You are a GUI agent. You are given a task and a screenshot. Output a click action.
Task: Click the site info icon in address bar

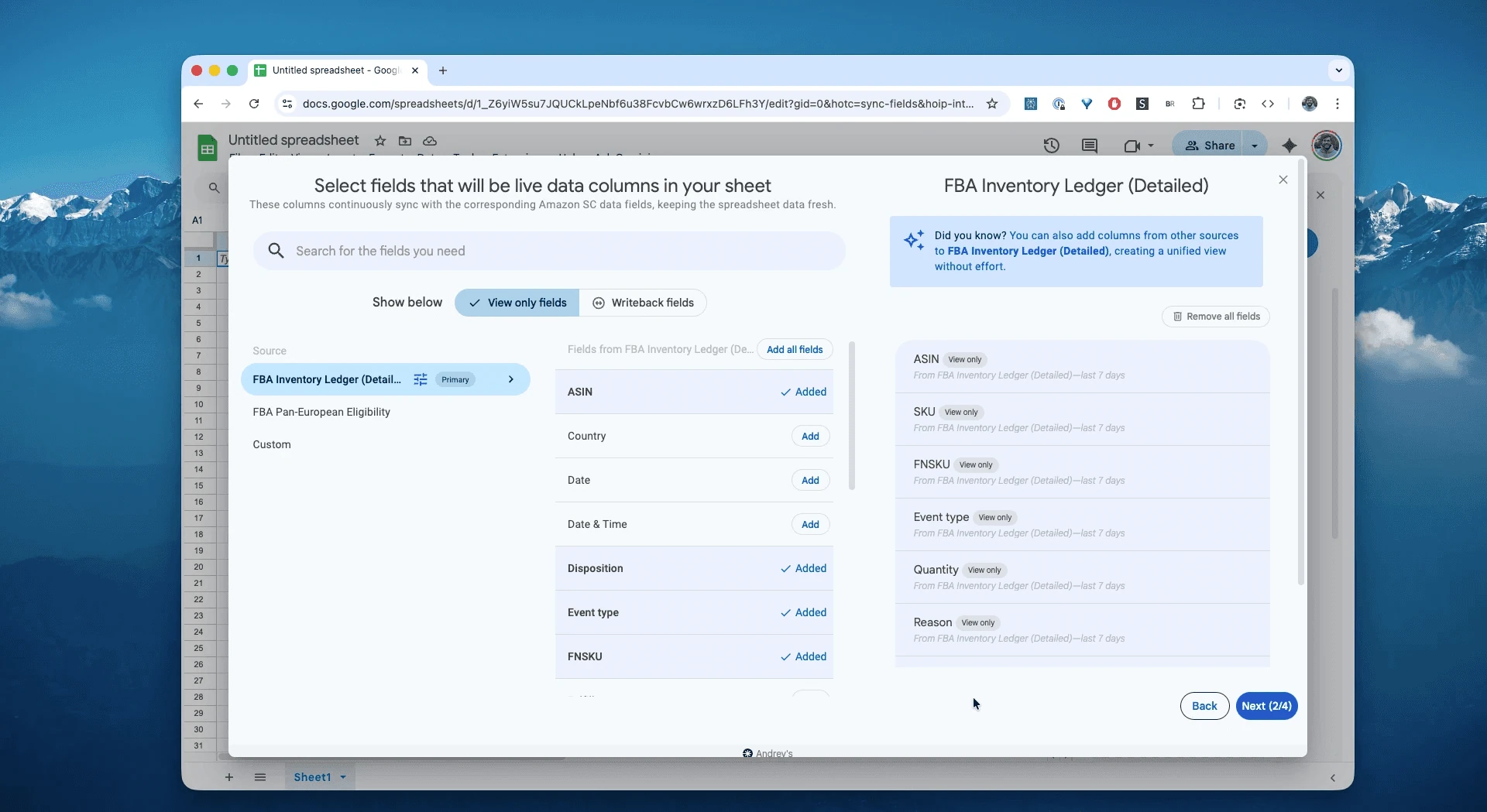(287, 104)
